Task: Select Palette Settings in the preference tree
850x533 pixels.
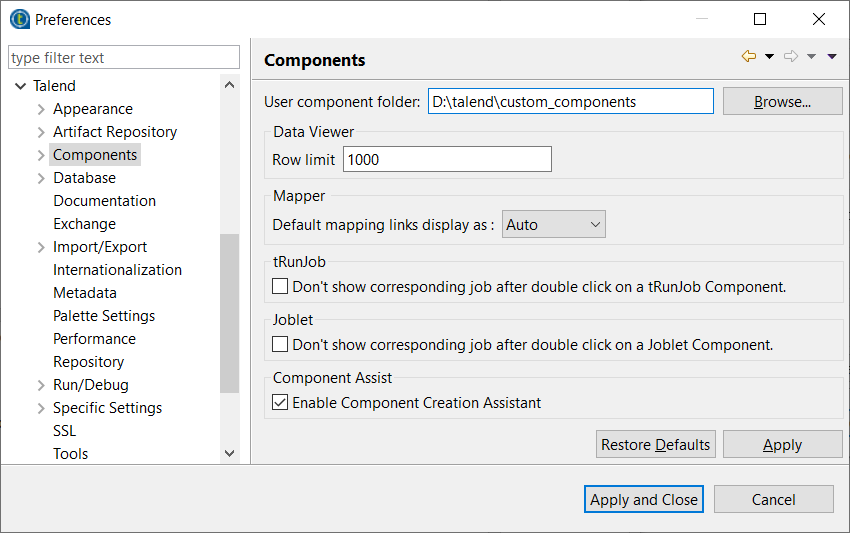Action: pyautogui.click(x=104, y=316)
